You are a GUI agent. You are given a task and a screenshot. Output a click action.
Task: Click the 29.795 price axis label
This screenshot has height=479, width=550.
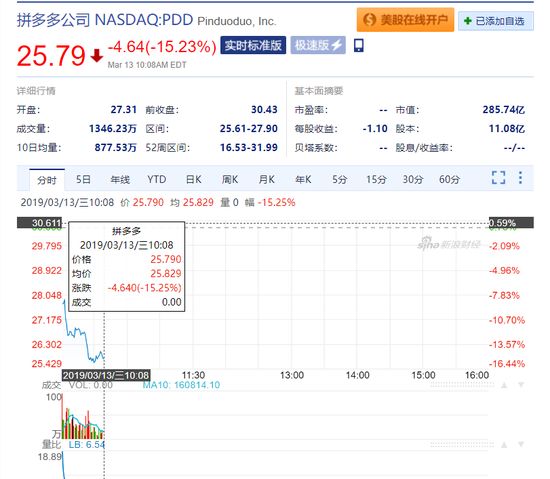click(47, 246)
